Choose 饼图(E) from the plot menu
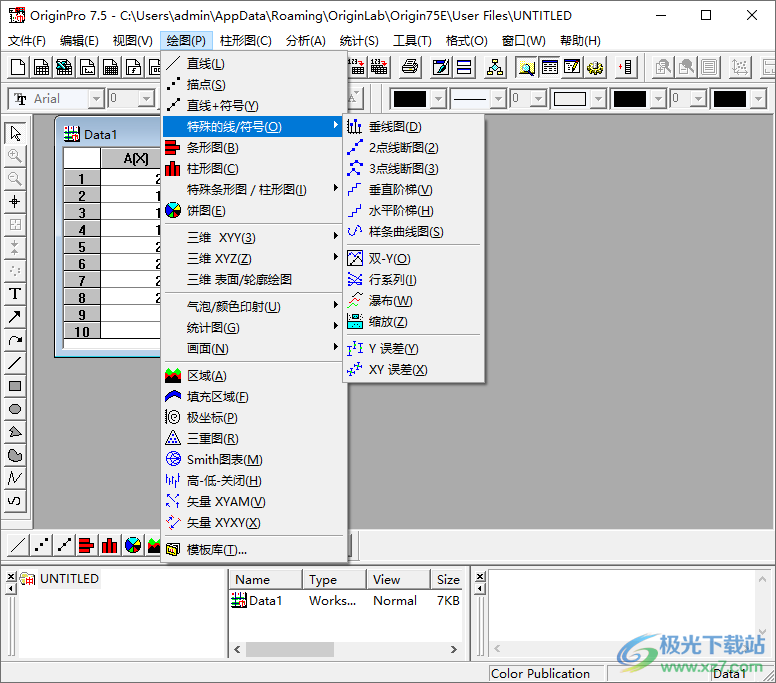The width and height of the screenshot is (776, 683). (x=252, y=211)
